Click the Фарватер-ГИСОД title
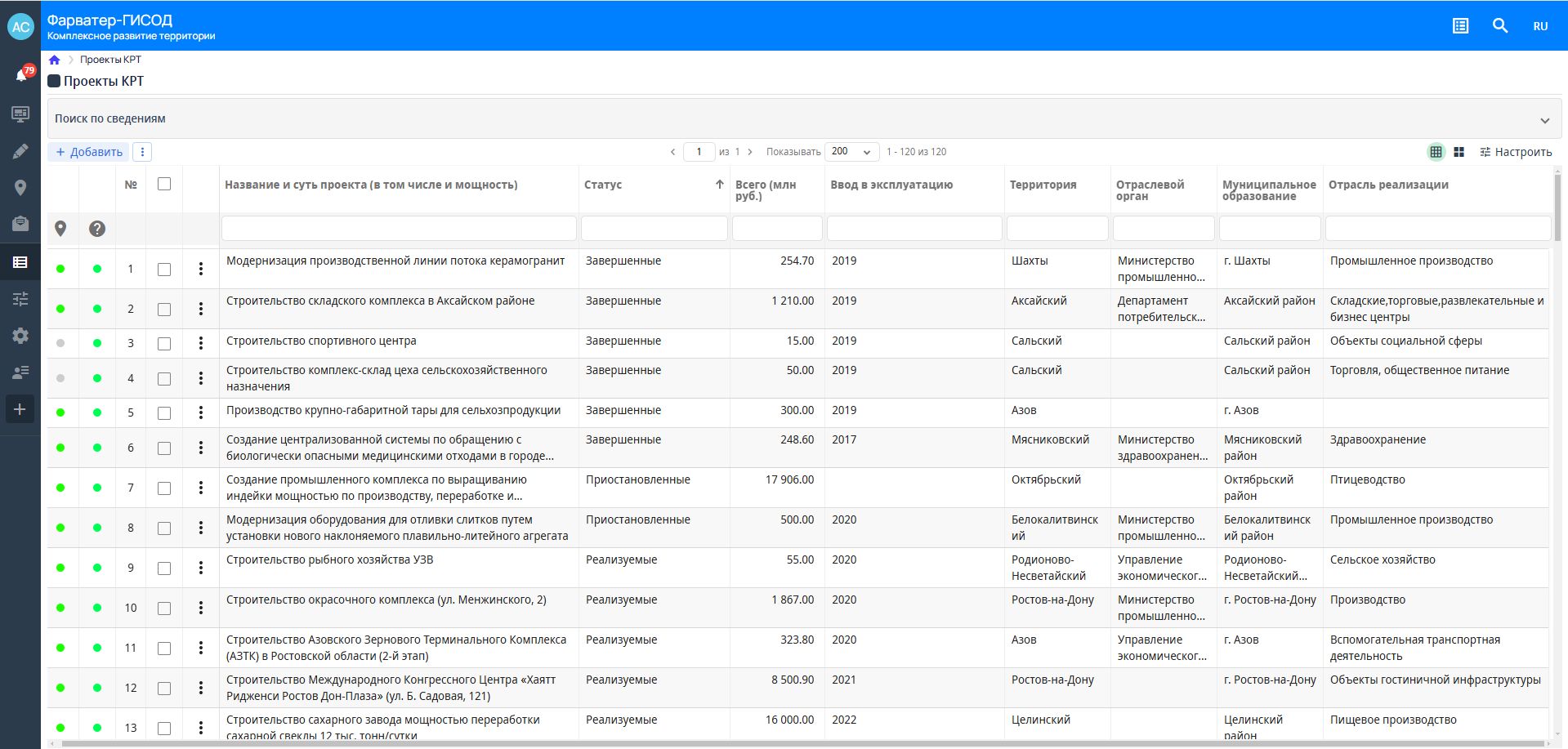This screenshot has width=1568, height=749. point(109,20)
